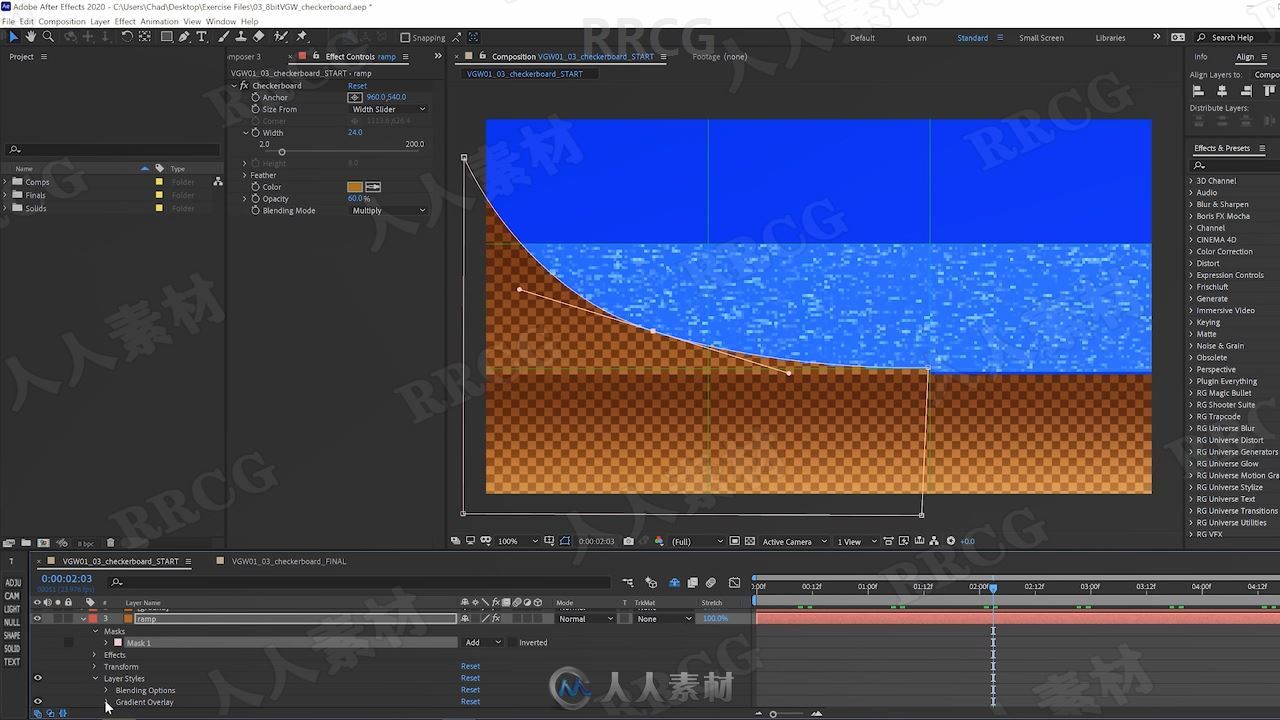The height and width of the screenshot is (720, 1280).
Task: Expand the Effects group in timeline
Action: [x=95, y=655]
